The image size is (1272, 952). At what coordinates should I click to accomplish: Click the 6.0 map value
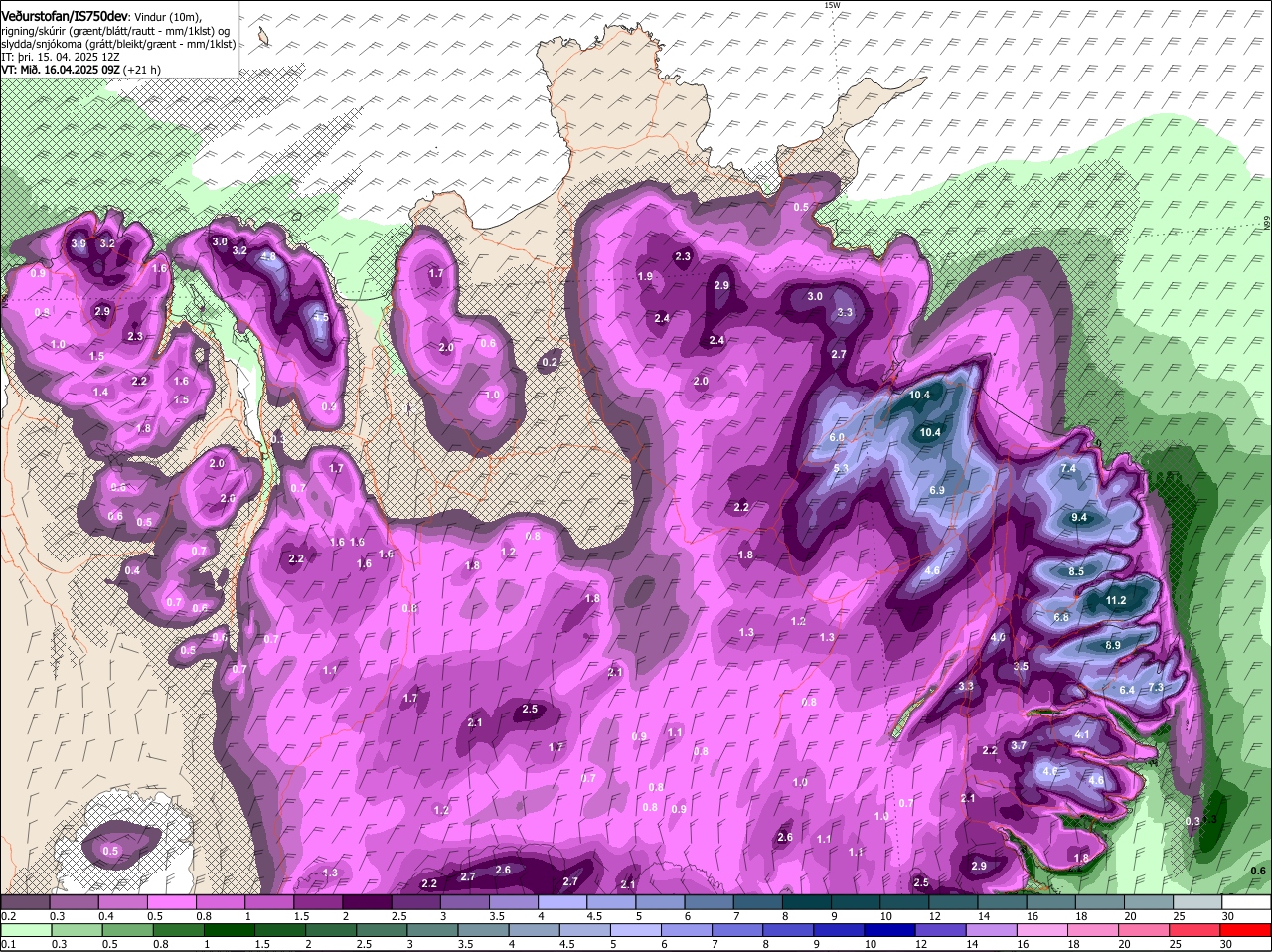(837, 437)
